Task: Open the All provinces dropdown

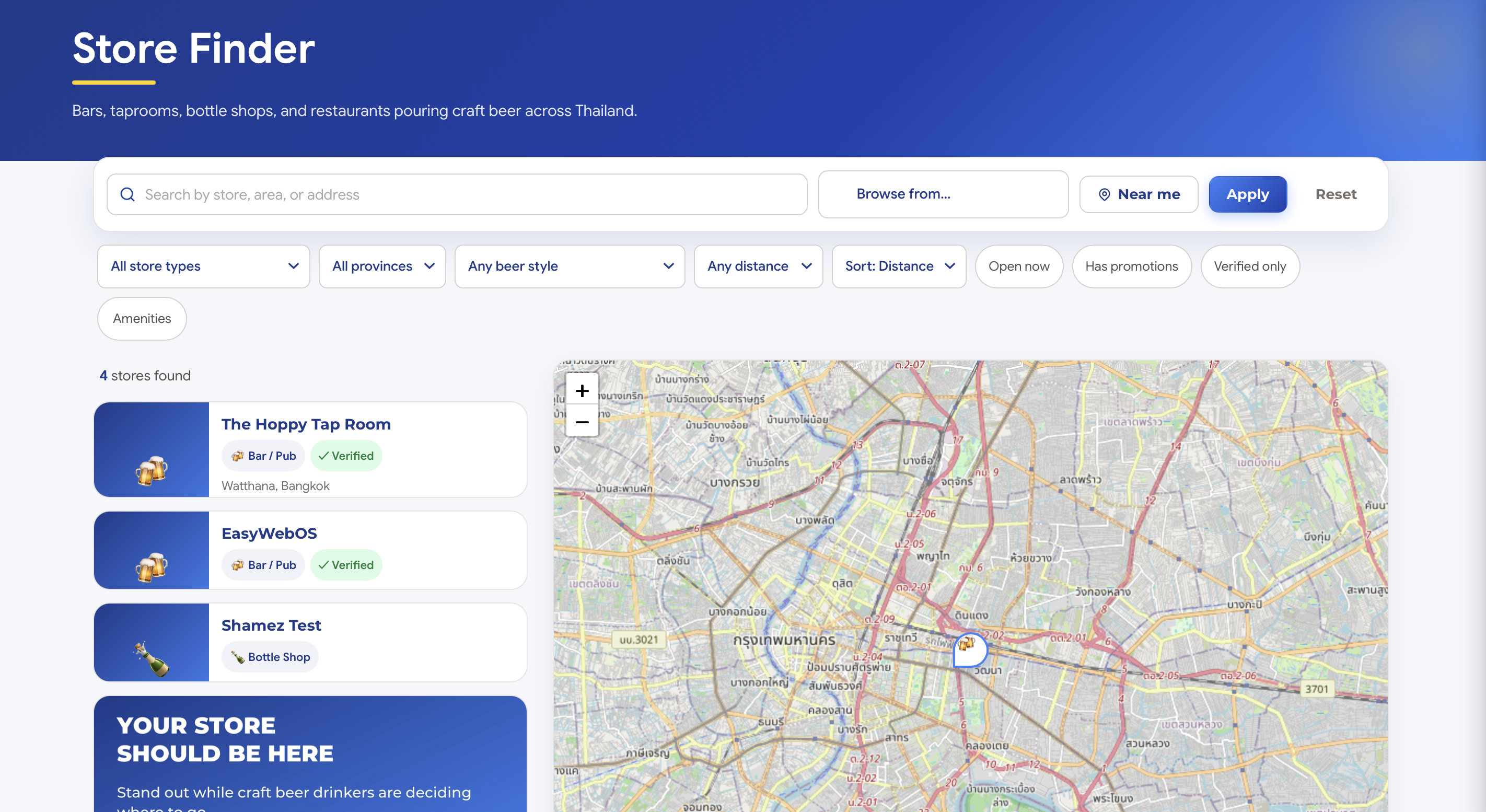Action: [x=382, y=266]
